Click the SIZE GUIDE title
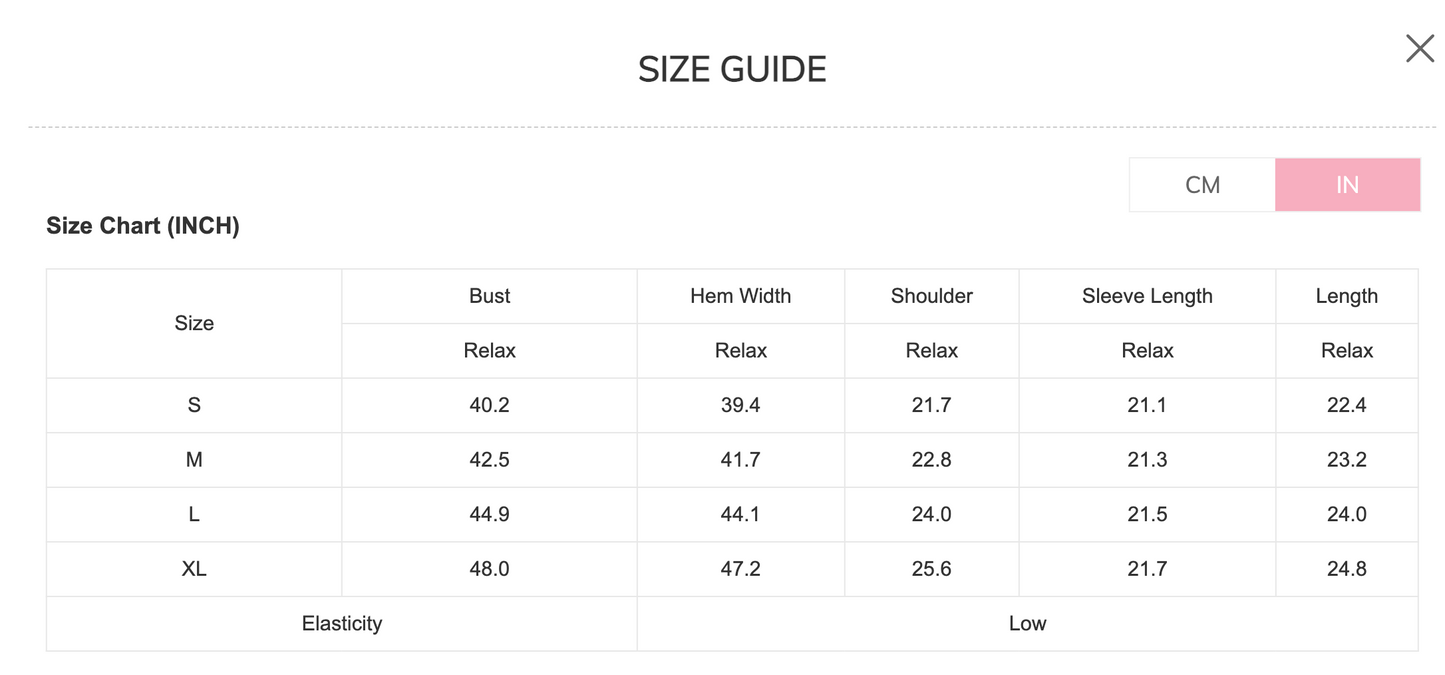The height and width of the screenshot is (675, 1445). (732, 69)
